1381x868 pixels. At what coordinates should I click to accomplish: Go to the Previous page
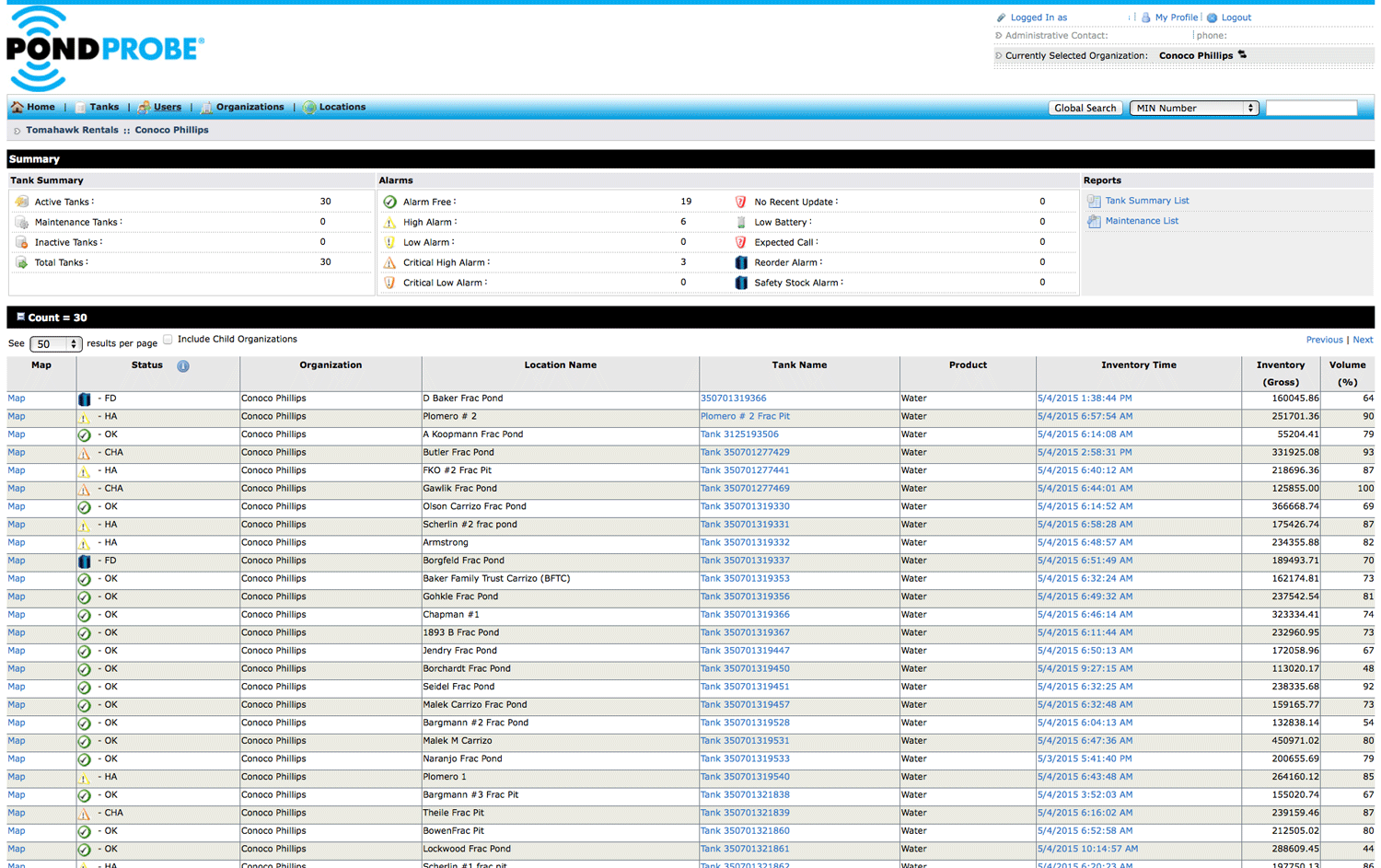tap(1324, 340)
